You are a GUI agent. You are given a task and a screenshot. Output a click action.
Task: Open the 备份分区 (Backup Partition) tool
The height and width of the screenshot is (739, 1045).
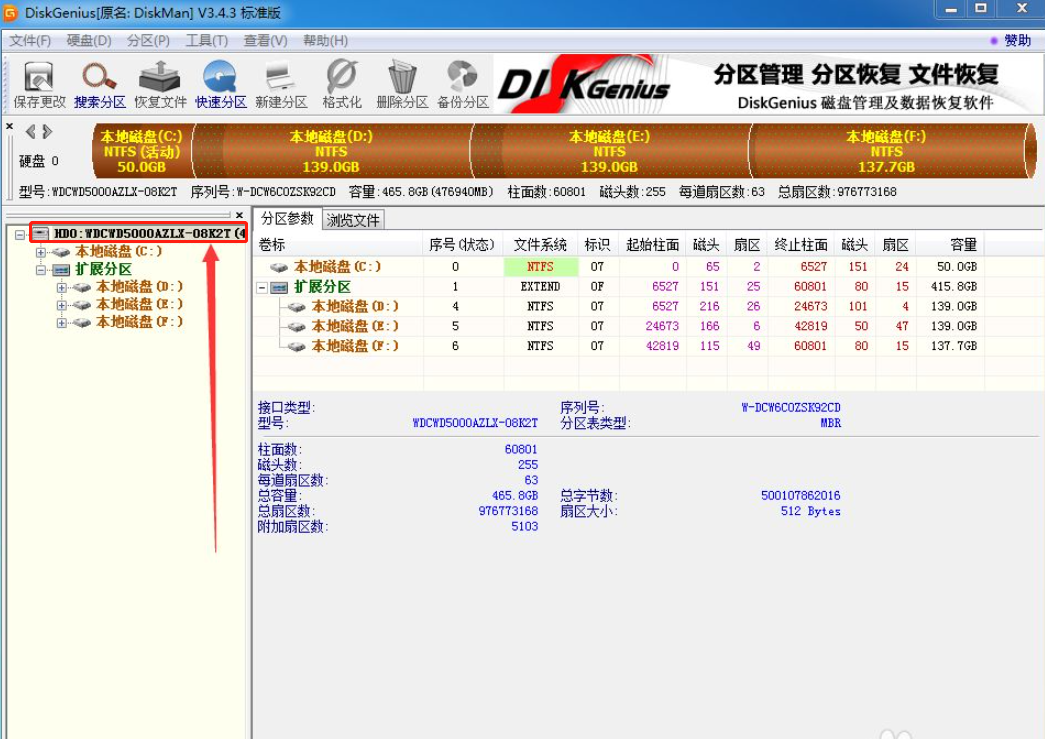pos(459,80)
